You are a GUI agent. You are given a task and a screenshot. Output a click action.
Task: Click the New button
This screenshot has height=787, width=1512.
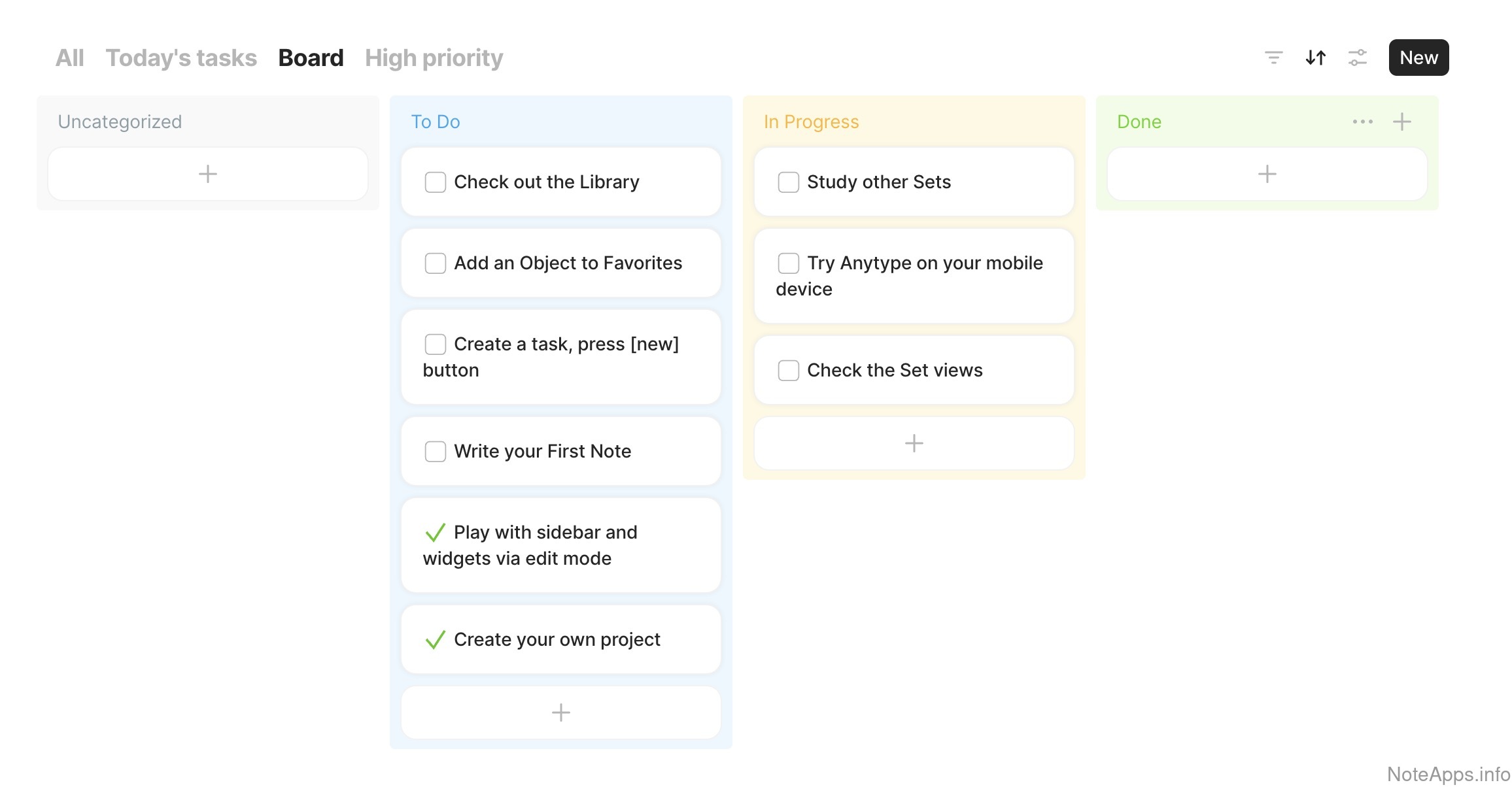(1418, 58)
